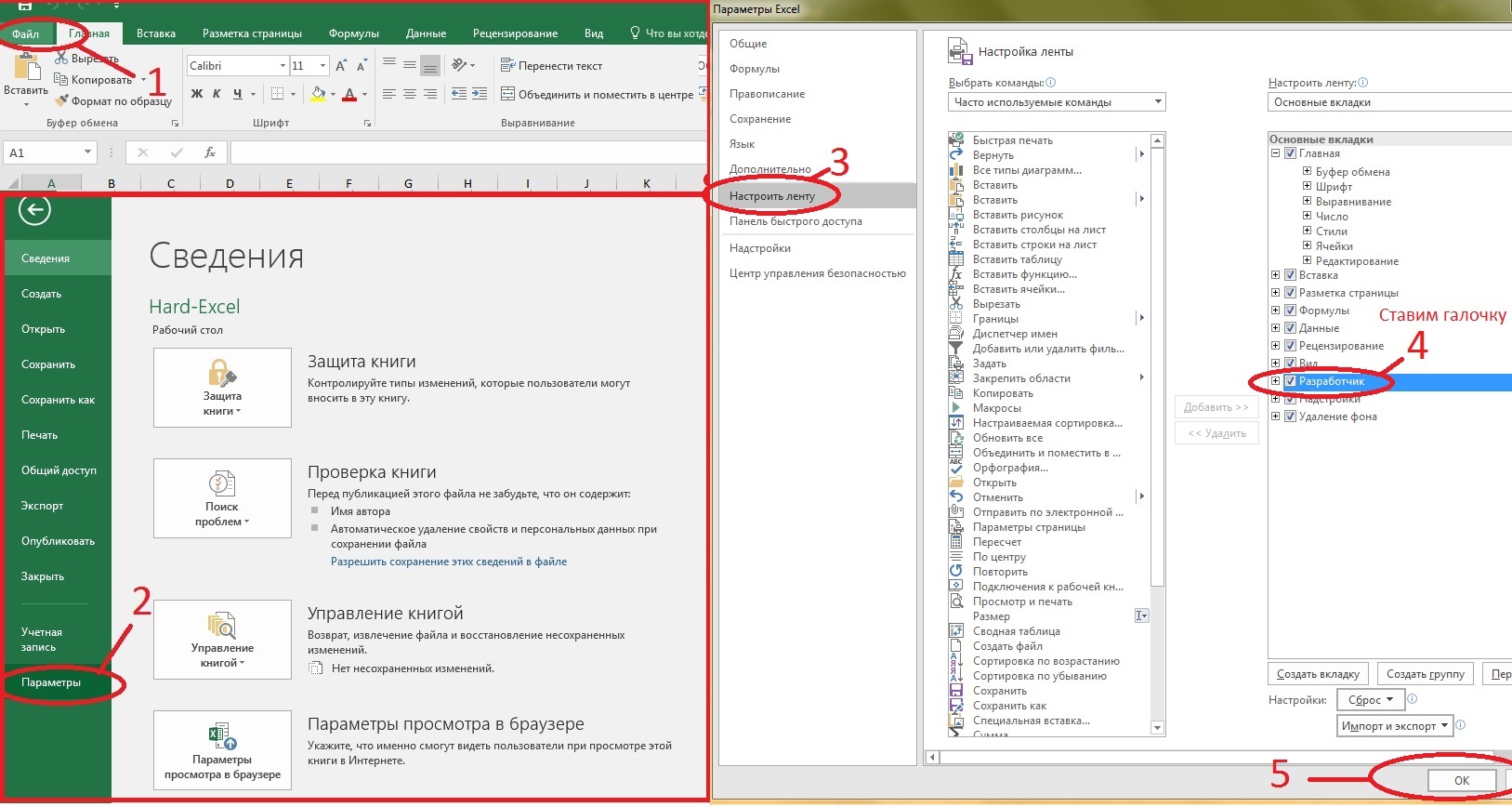Click the Wrap Text button

coord(551,65)
